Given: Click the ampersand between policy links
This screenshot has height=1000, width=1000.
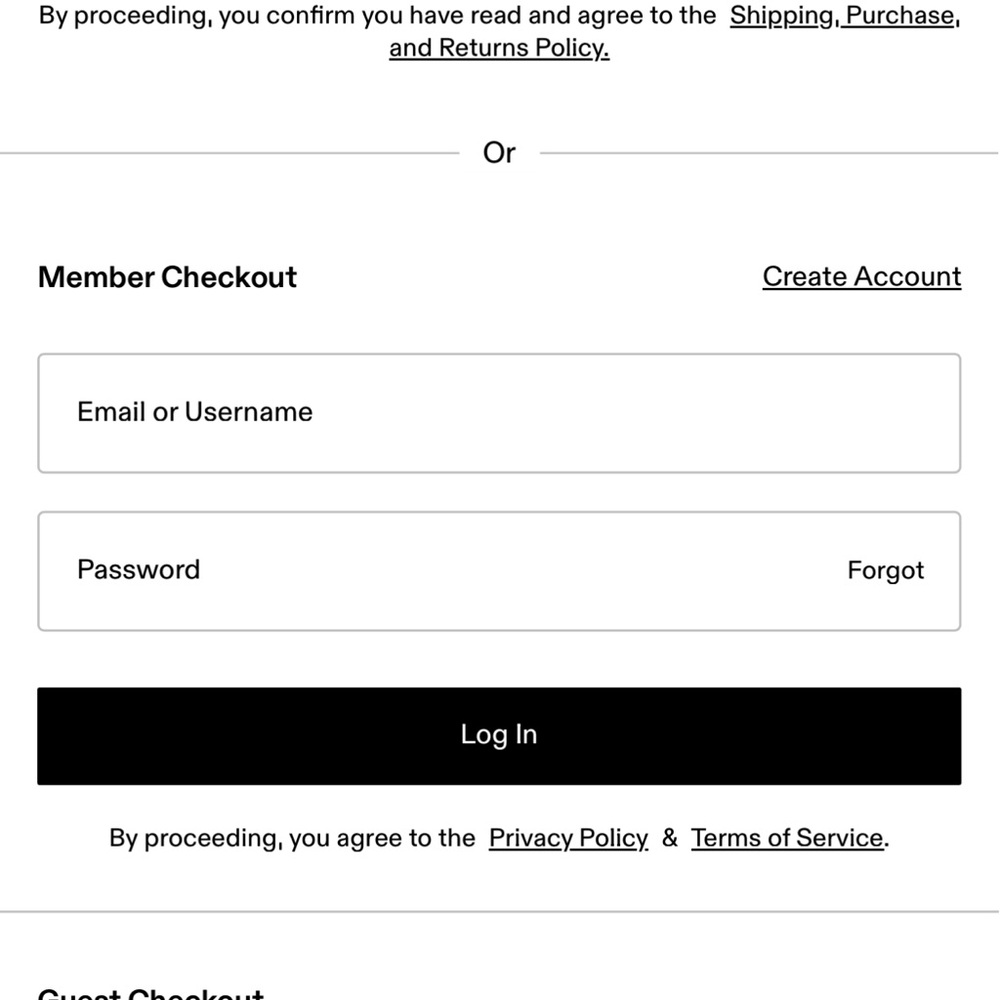Looking at the screenshot, I should click(670, 838).
